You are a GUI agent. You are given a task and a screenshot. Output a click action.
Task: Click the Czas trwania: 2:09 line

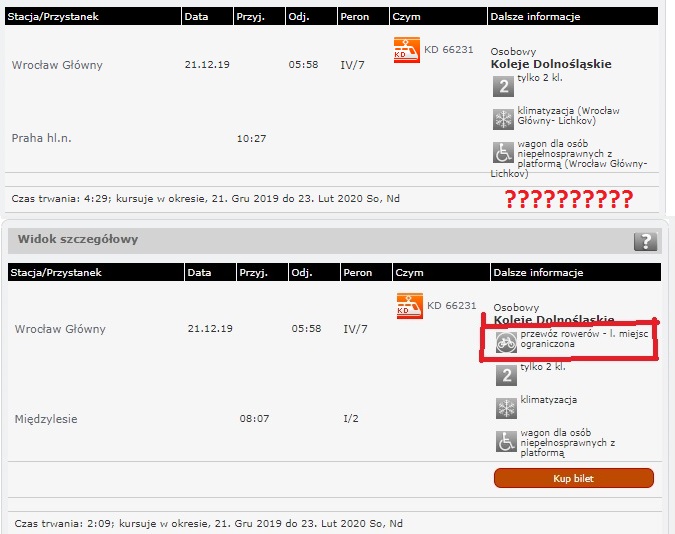(x=209, y=524)
